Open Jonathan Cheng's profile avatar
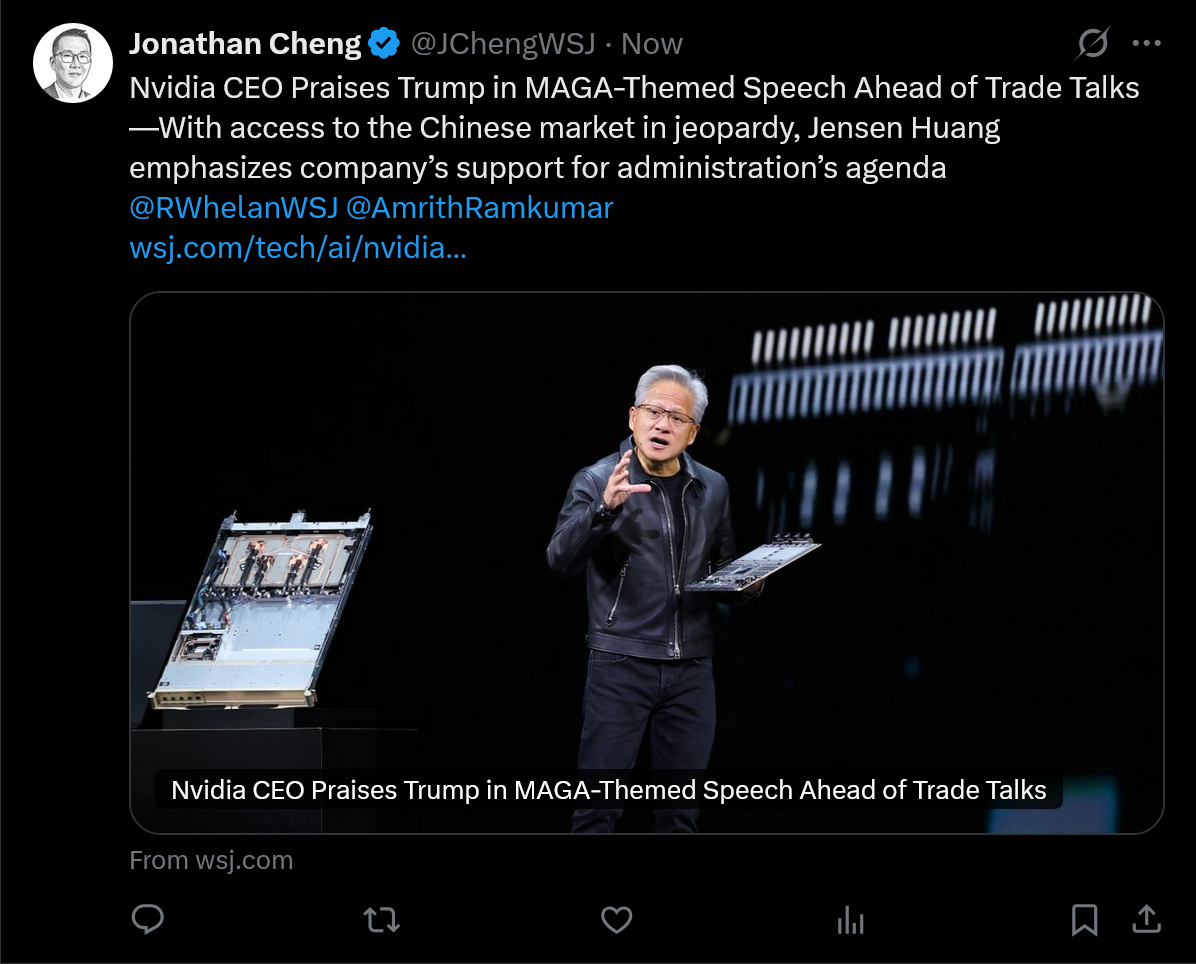 [x=72, y=63]
